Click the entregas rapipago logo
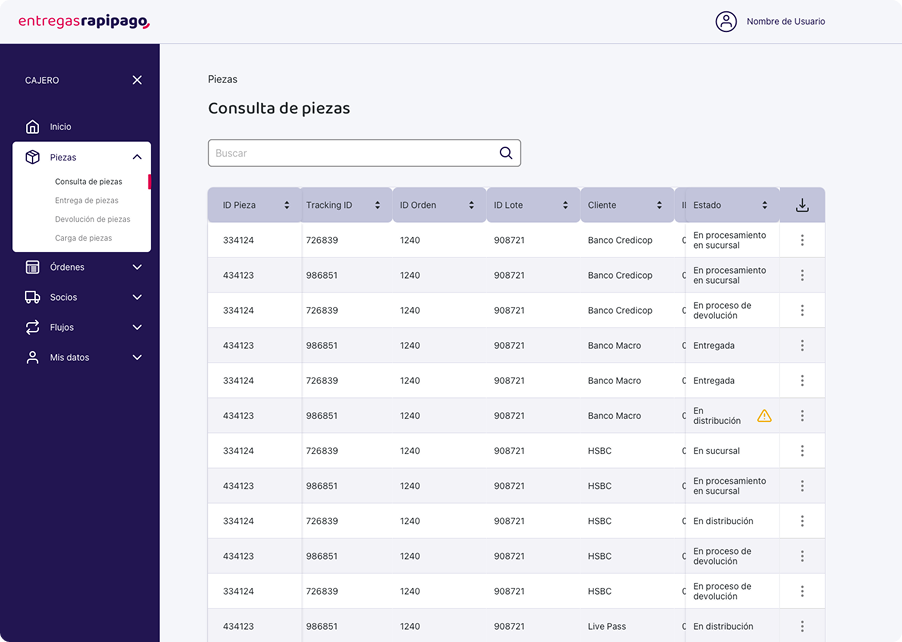The height and width of the screenshot is (642, 902). click(x=84, y=21)
